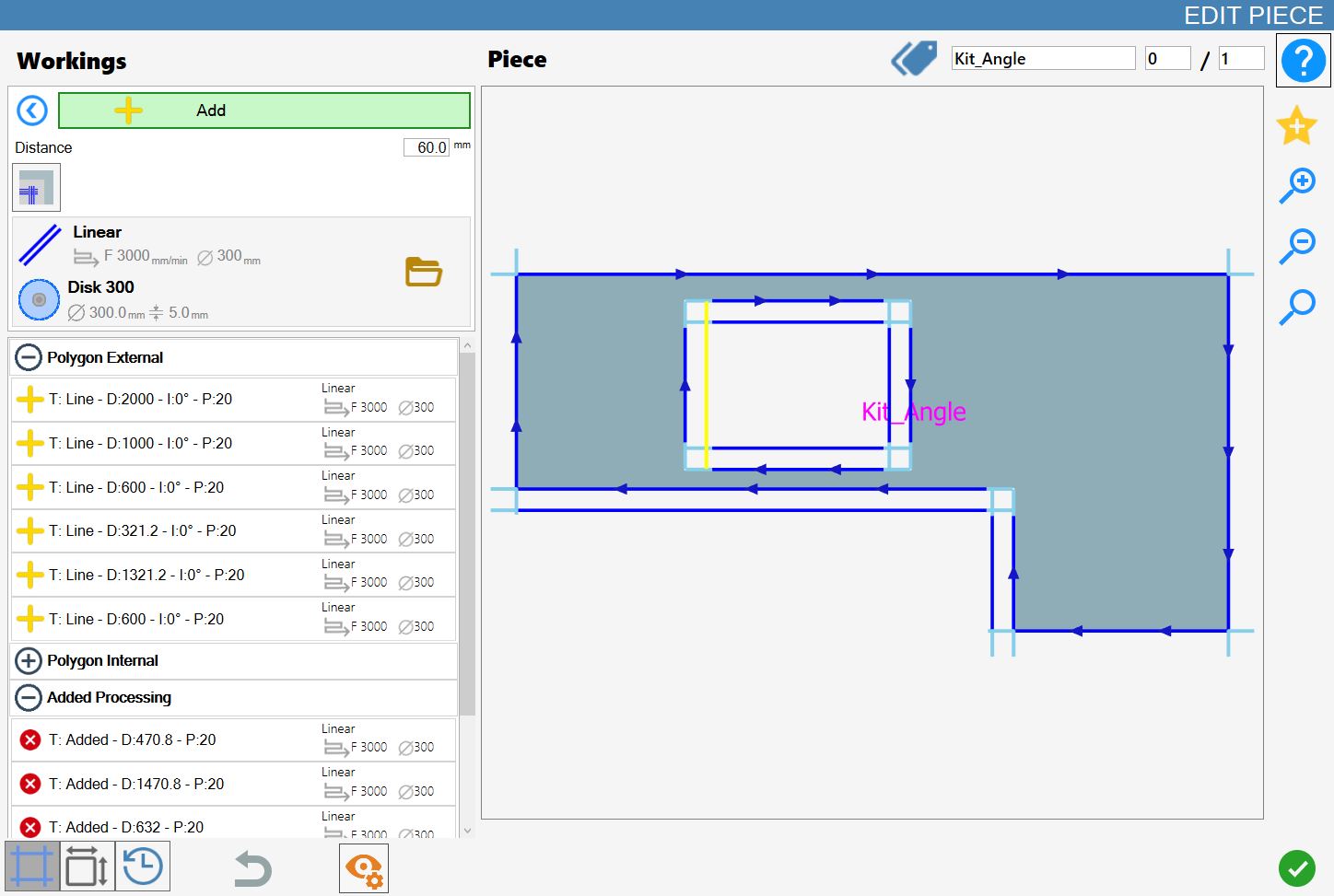1334x896 pixels.
Task: Click the workings list scroll up arrow
Action: coord(467,345)
